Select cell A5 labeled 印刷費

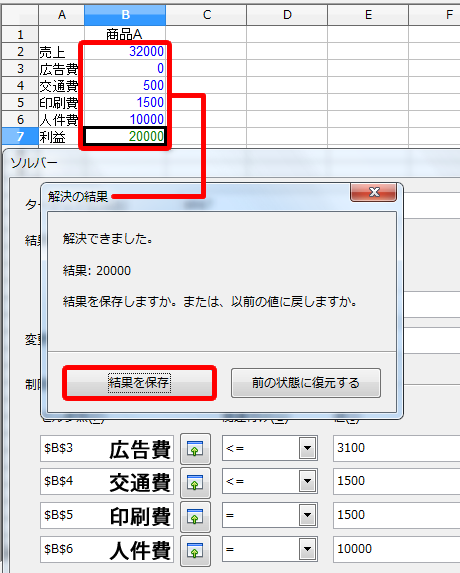coord(62,102)
